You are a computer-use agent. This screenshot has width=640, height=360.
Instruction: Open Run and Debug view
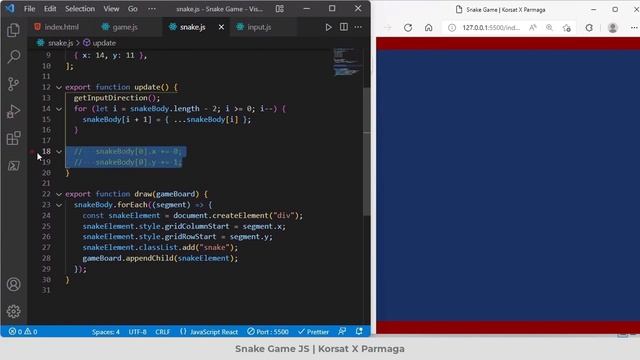(x=13, y=111)
